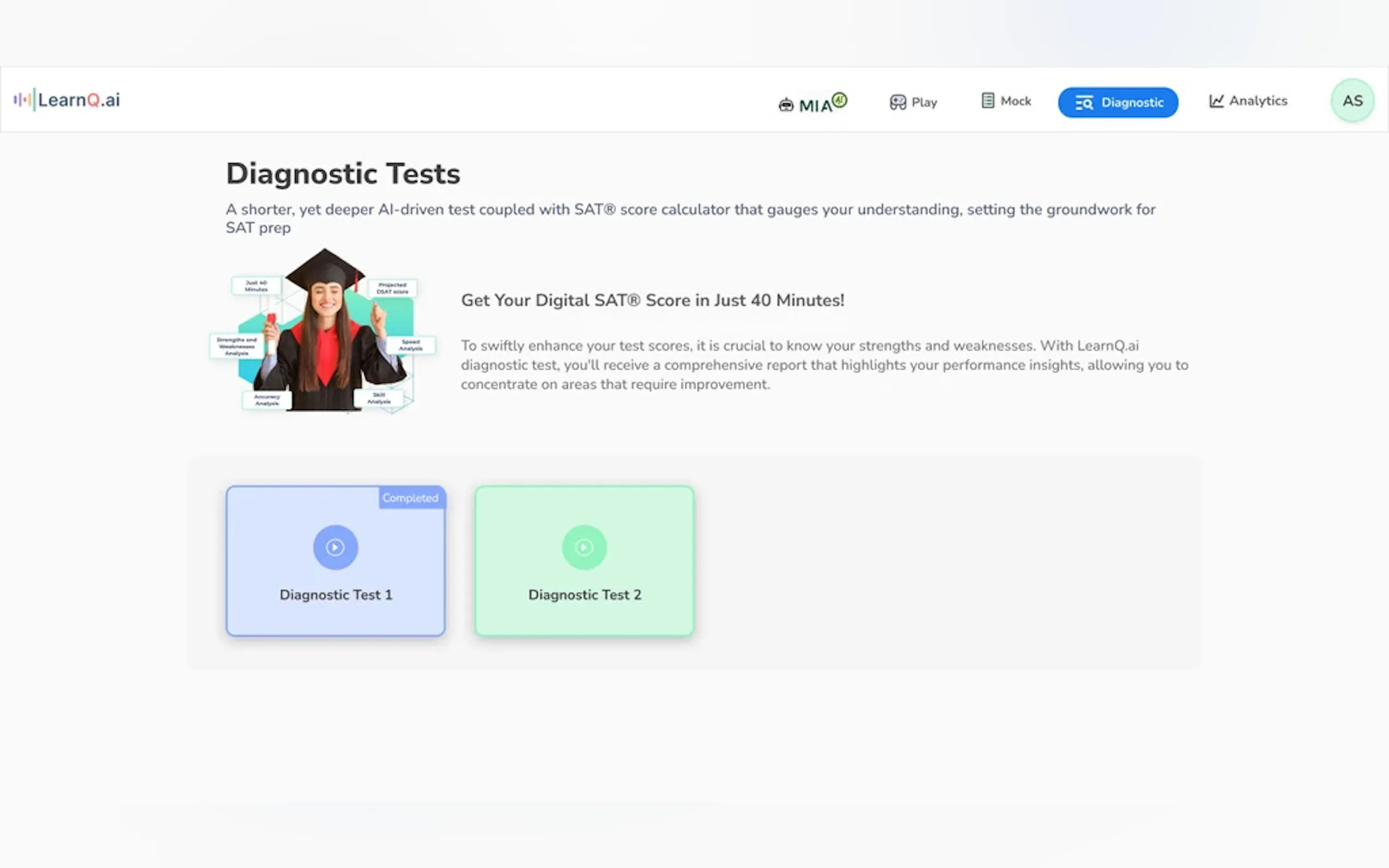Viewport: 1389px width, 868px height.
Task: Open the AS user avatar menu
Action: coord(1352,101)
